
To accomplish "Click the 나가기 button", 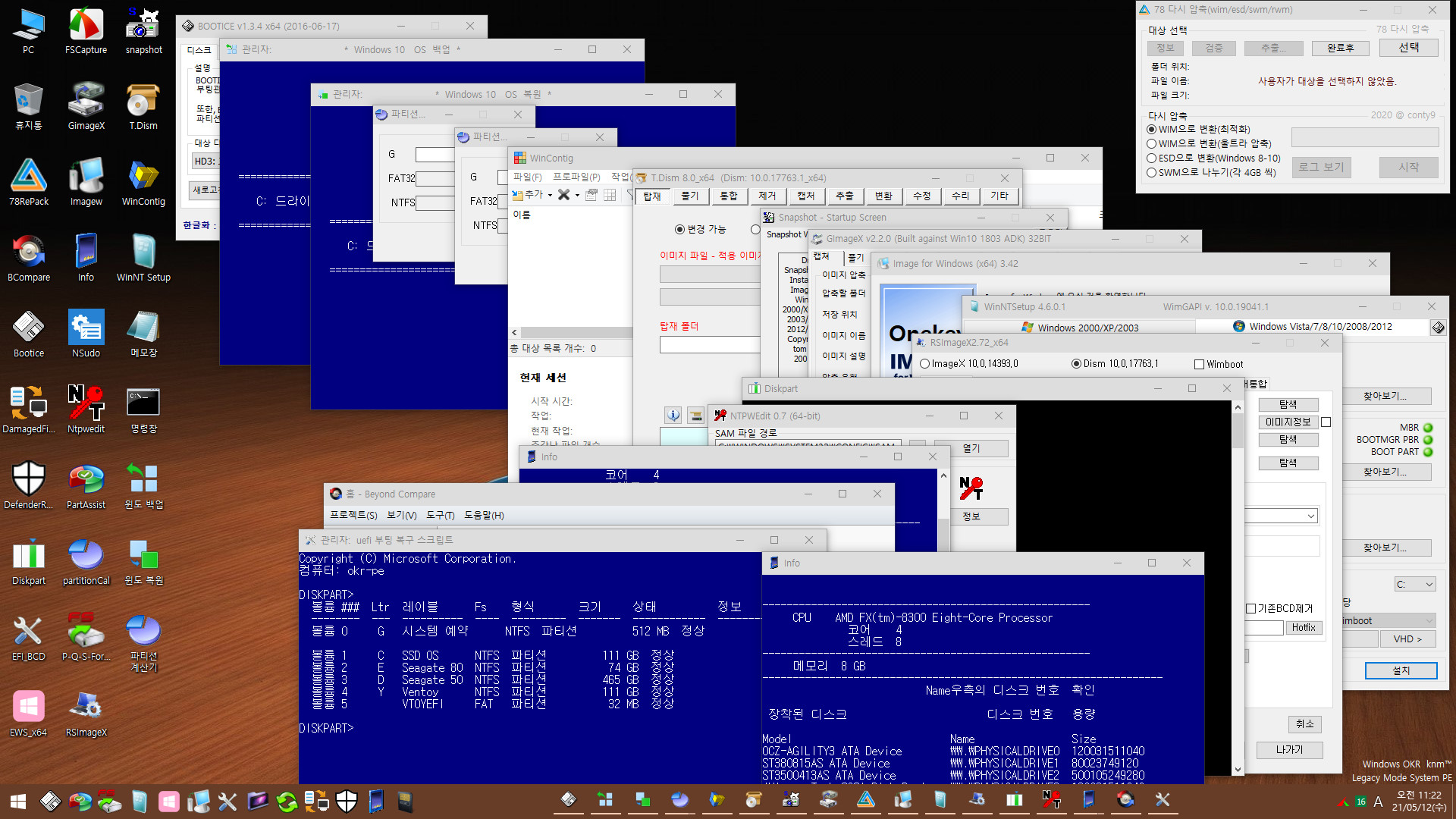I will tap(1289, 749).
